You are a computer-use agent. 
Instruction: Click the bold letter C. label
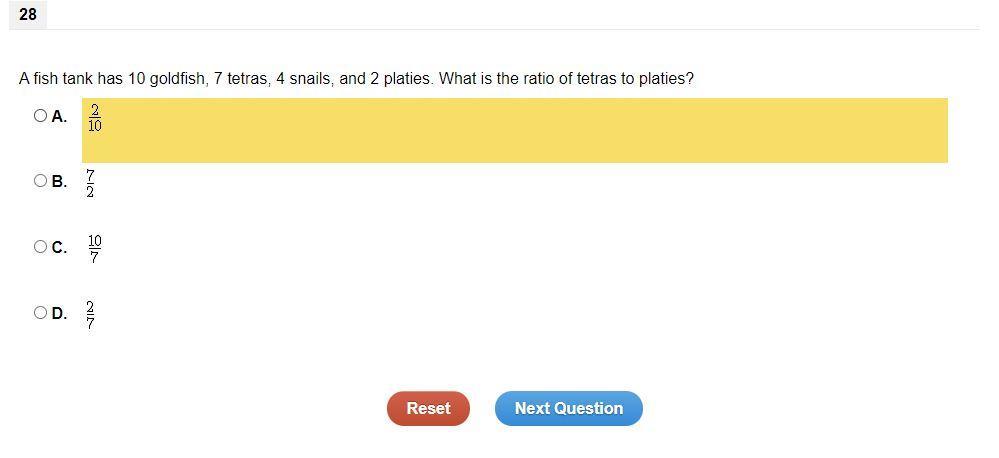click(59, 247)
